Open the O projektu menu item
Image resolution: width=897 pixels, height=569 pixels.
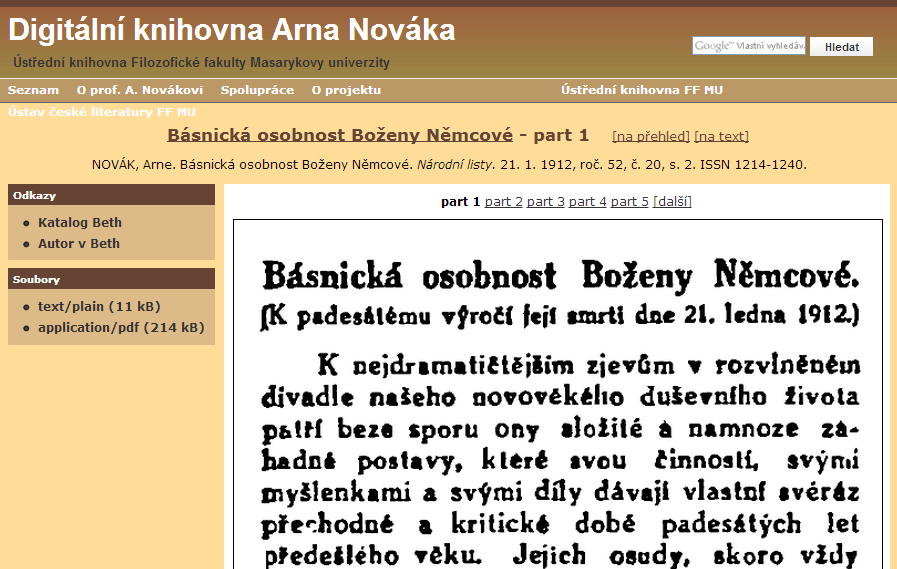click(346, 90)
